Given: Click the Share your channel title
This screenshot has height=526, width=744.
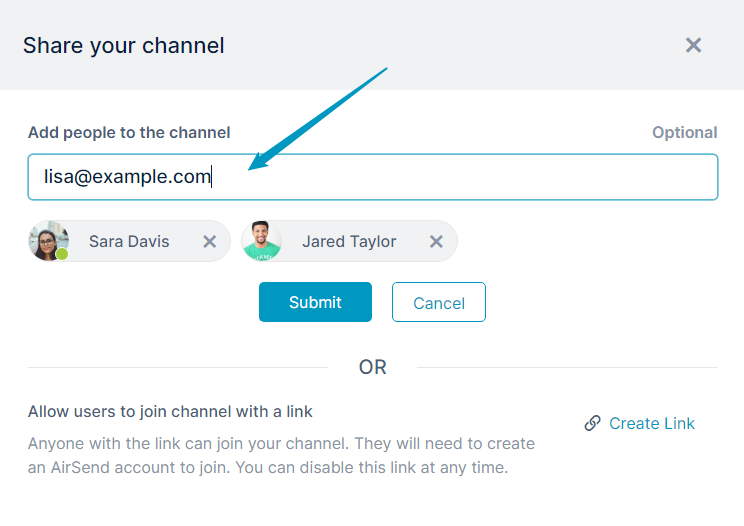Looking at the screenshot, I should coord(124,46).
